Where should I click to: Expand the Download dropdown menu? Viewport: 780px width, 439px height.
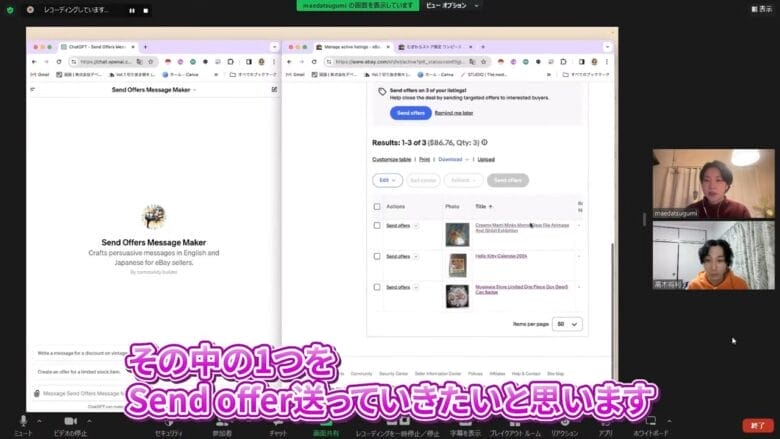tap(453, 159)
